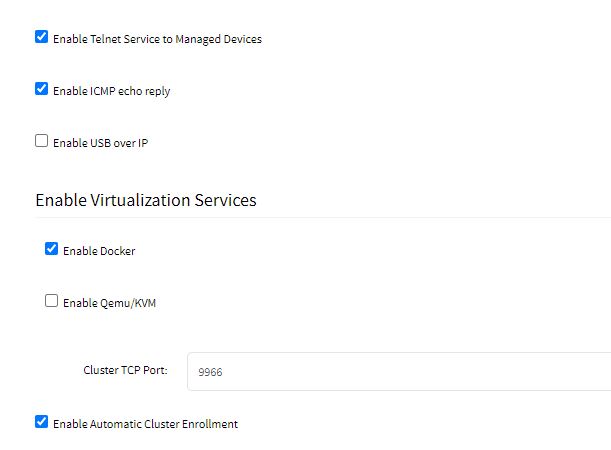
Task: Click the word 'Docker' in virtualization options
Action: [x=117, y=251]
